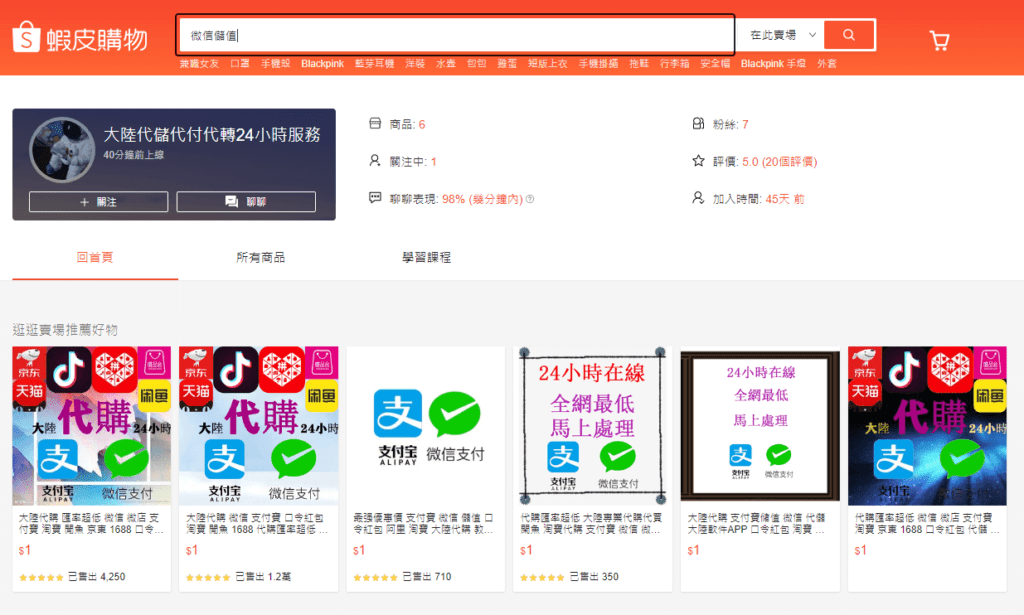Viewport: 1024px width, 615px height.
Task: Click the 口罩 suggested keyword
Action: [240, 63]
